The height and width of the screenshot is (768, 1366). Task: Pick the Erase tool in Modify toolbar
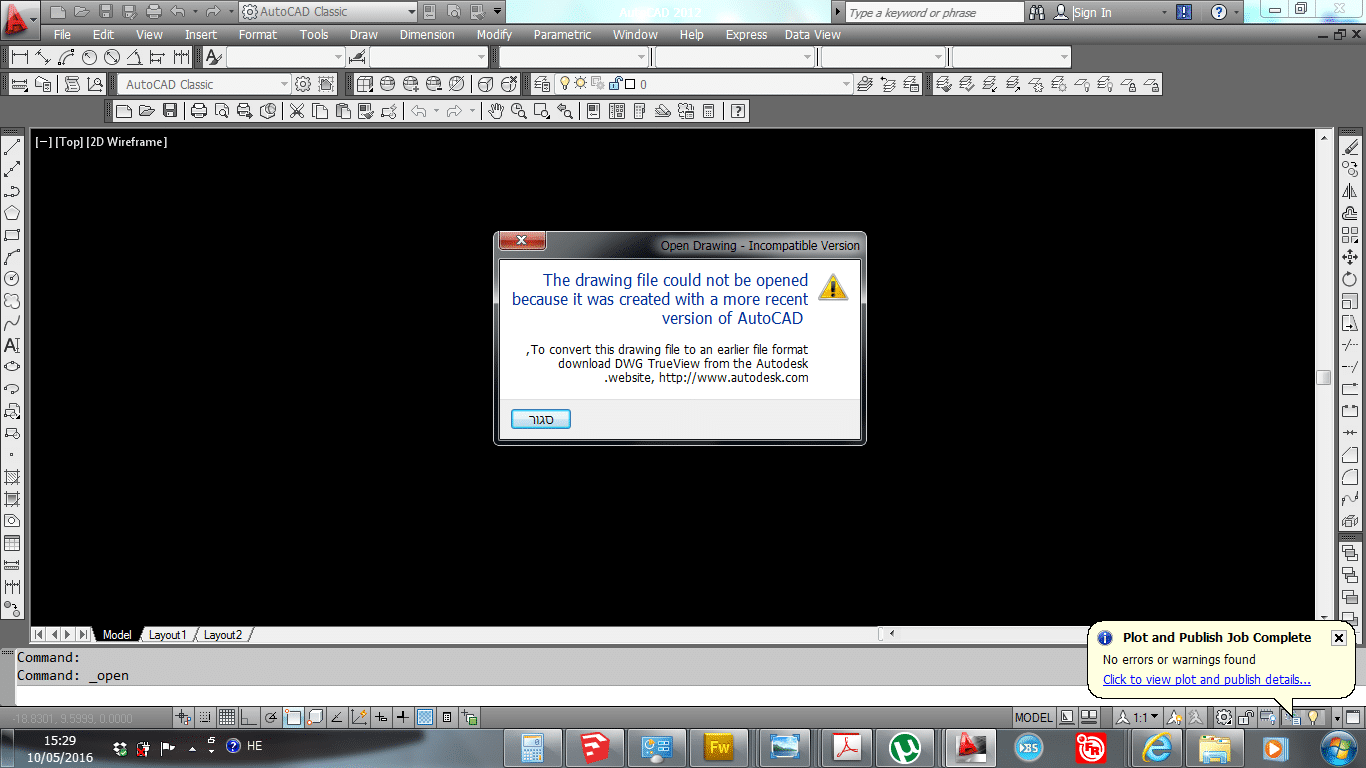pyautogui.click(x=1350, y=147)
